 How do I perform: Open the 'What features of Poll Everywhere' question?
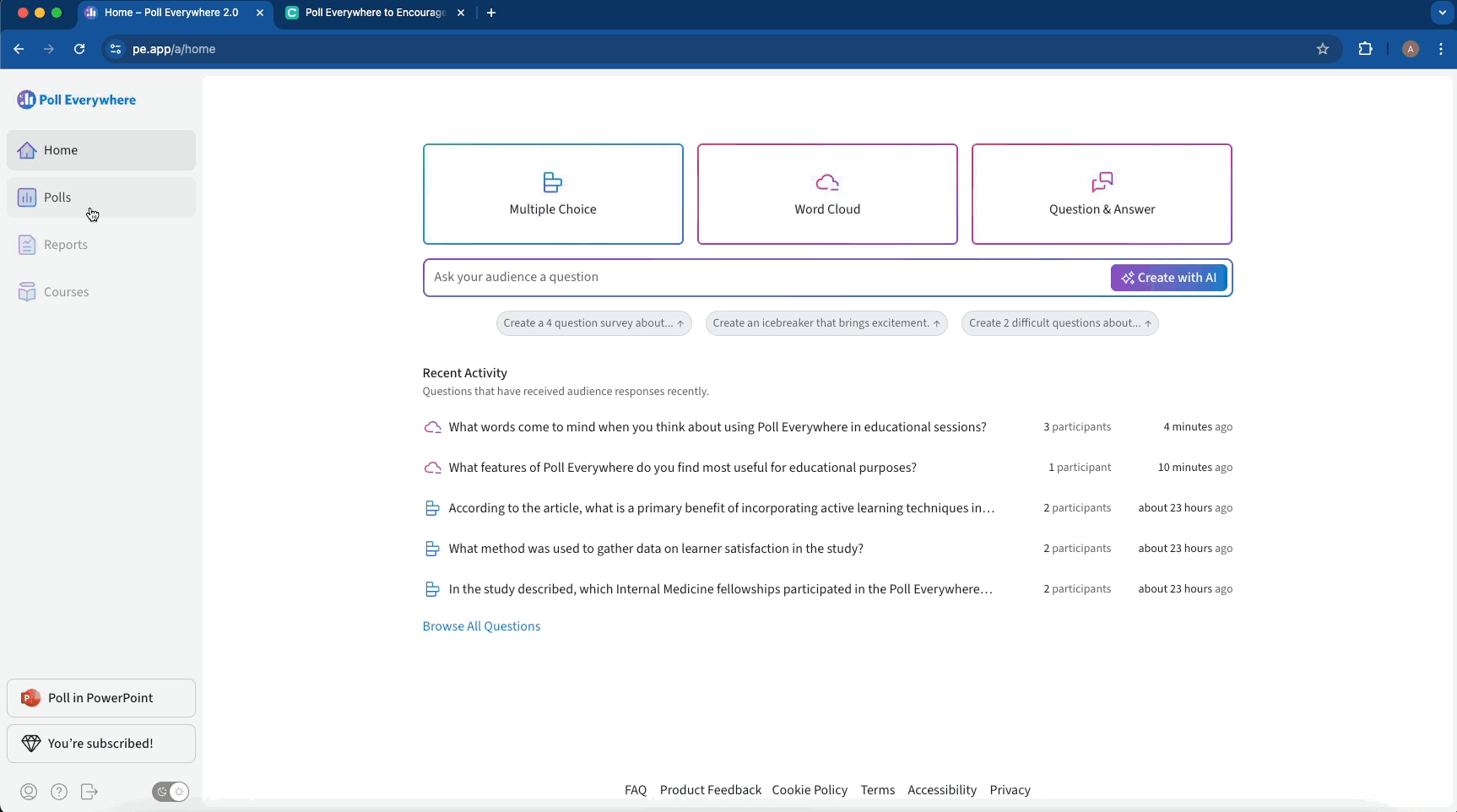tap(682, 468)
